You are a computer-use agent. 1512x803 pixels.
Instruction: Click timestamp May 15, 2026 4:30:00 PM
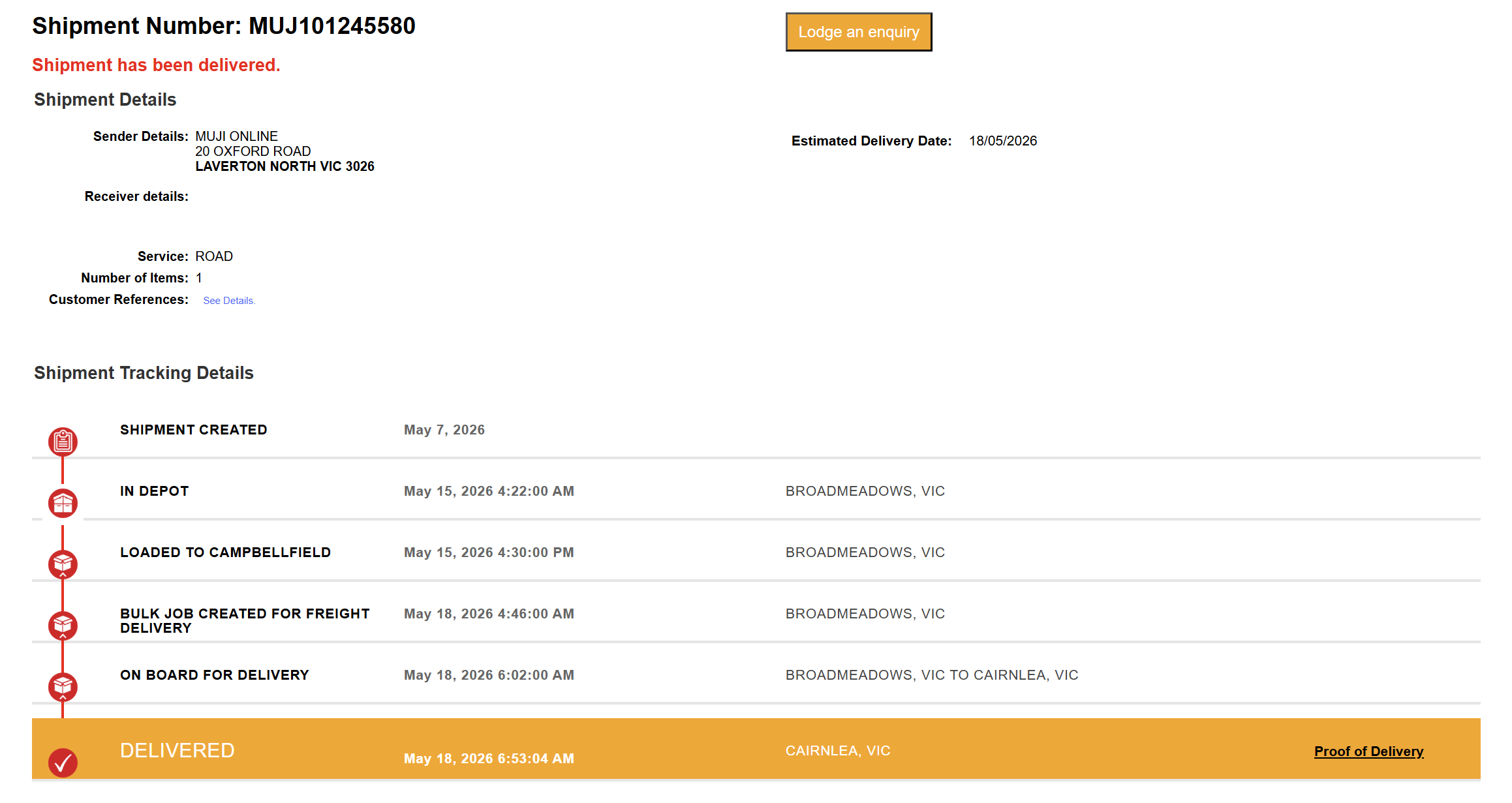489,553
